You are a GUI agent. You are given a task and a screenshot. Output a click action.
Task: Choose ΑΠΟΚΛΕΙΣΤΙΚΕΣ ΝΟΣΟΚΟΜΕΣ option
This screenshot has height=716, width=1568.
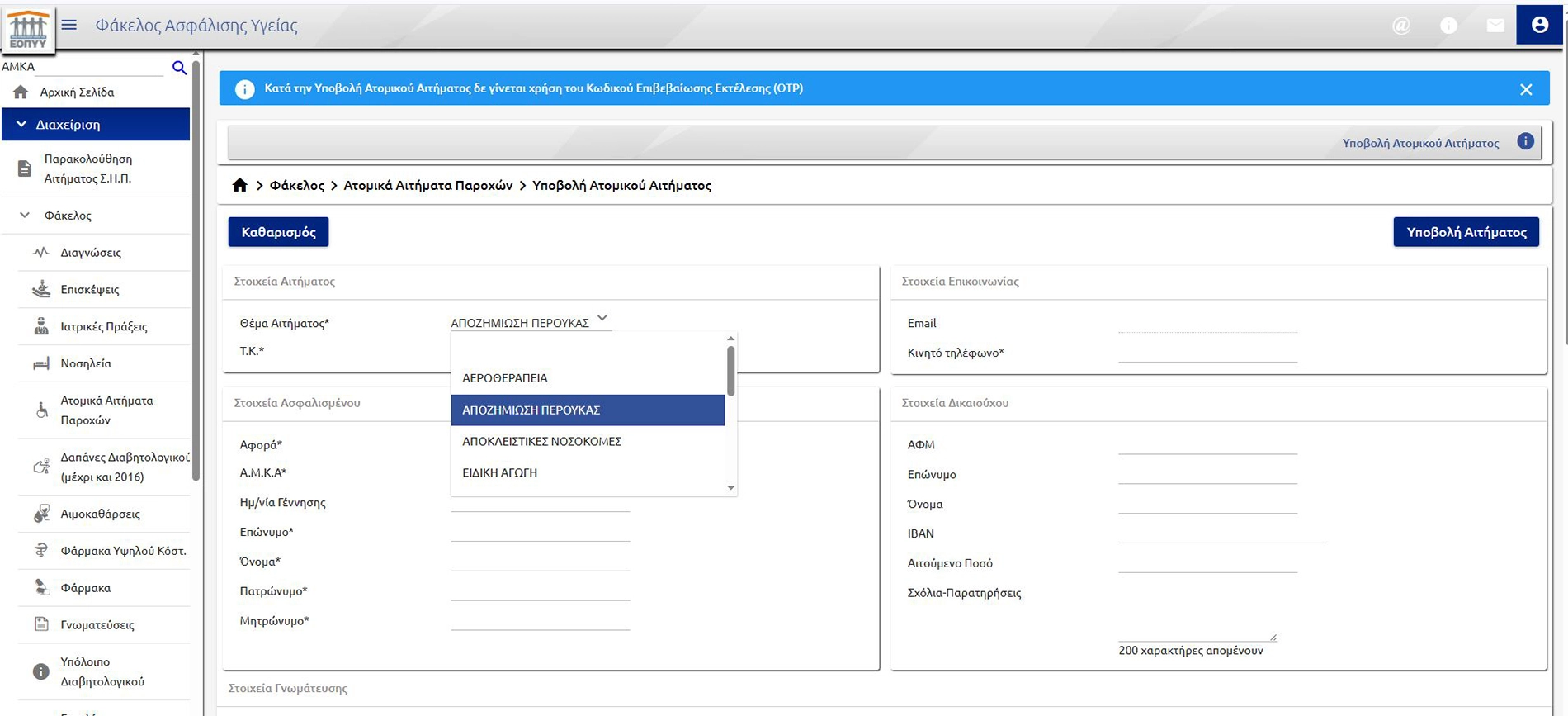[541, 441]
